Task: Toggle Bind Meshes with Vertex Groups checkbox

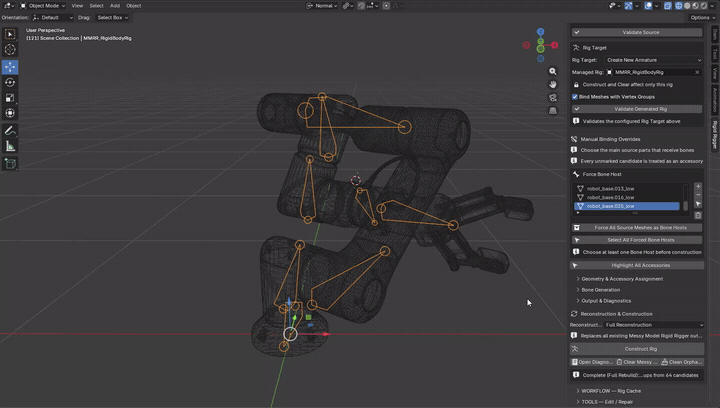Action: pos(575,97)
